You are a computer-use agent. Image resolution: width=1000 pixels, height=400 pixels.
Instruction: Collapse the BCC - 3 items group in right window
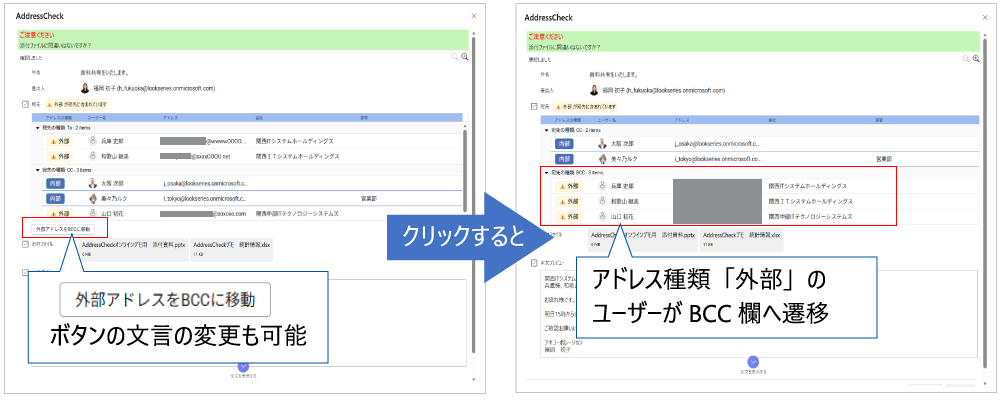coord(545,173)
